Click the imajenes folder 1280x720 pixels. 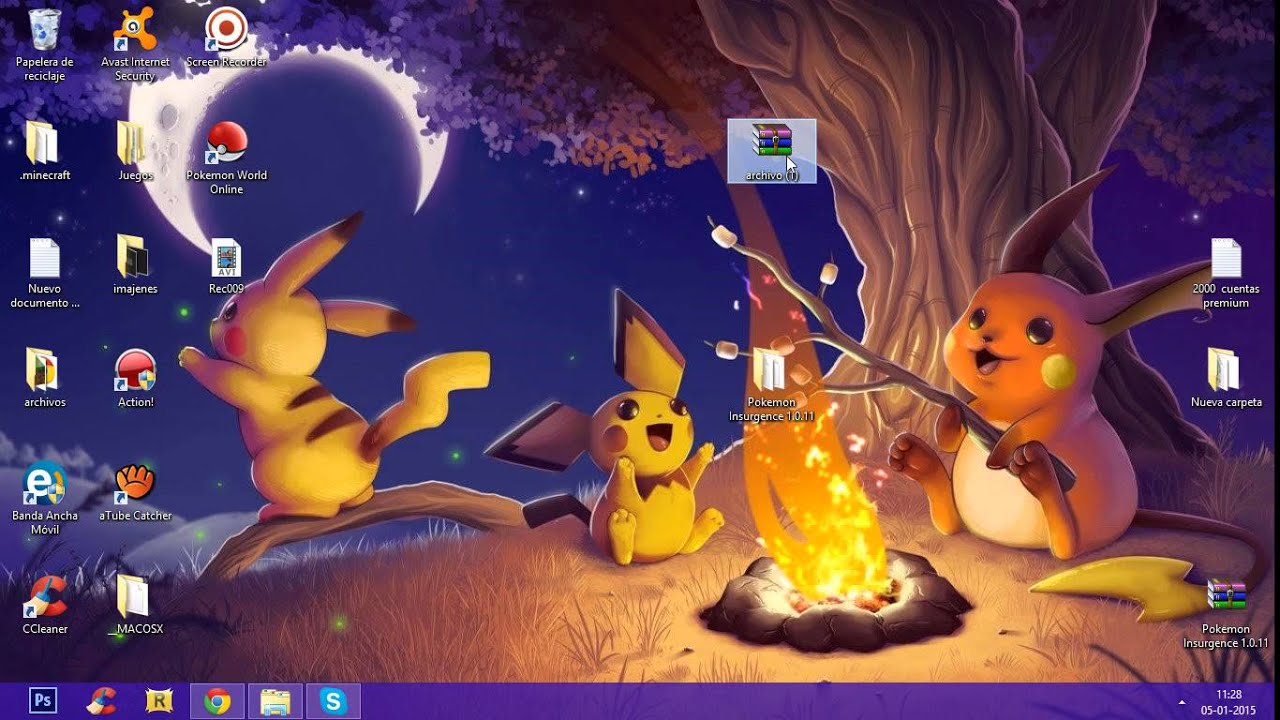tap(135, 265)
